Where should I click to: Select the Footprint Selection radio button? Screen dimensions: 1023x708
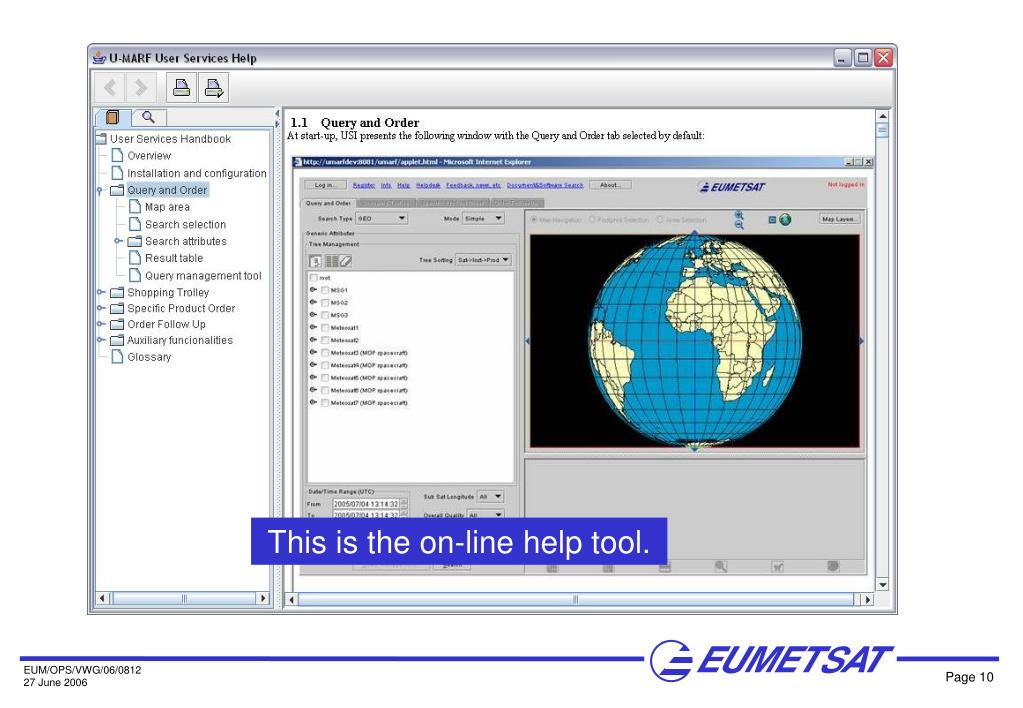pos(592,220)
